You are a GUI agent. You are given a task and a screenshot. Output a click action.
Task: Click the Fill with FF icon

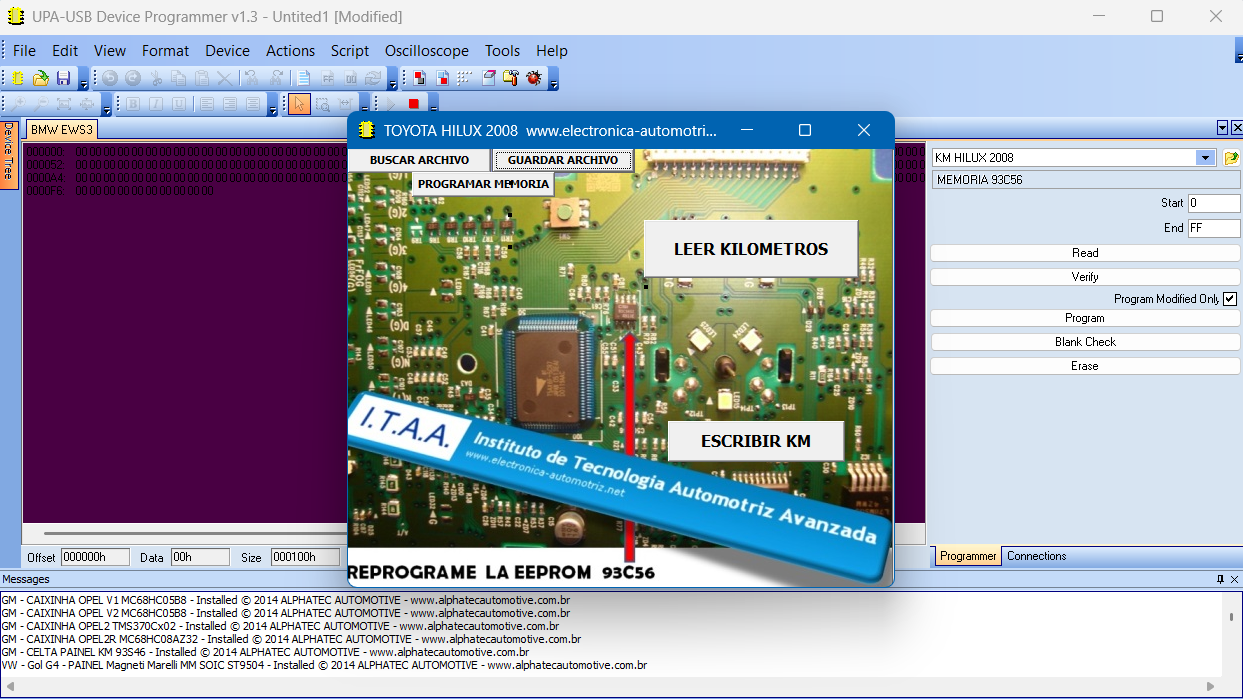(327, 78)
